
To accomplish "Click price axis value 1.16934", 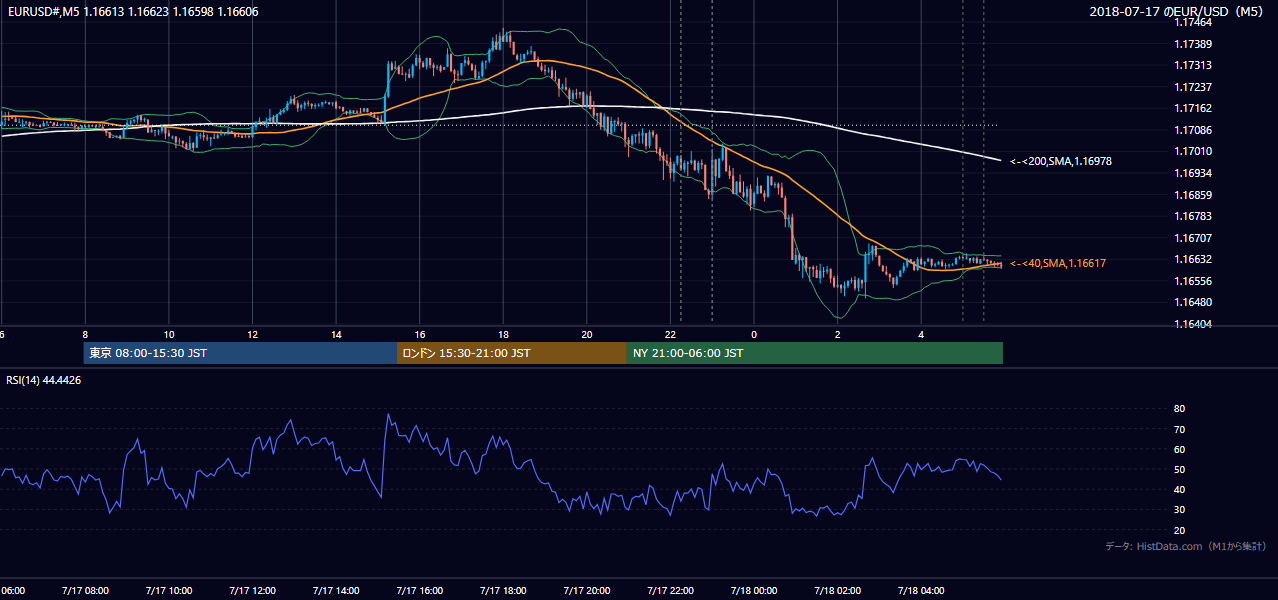I will pyautogui.click(x=1195, y=173).
